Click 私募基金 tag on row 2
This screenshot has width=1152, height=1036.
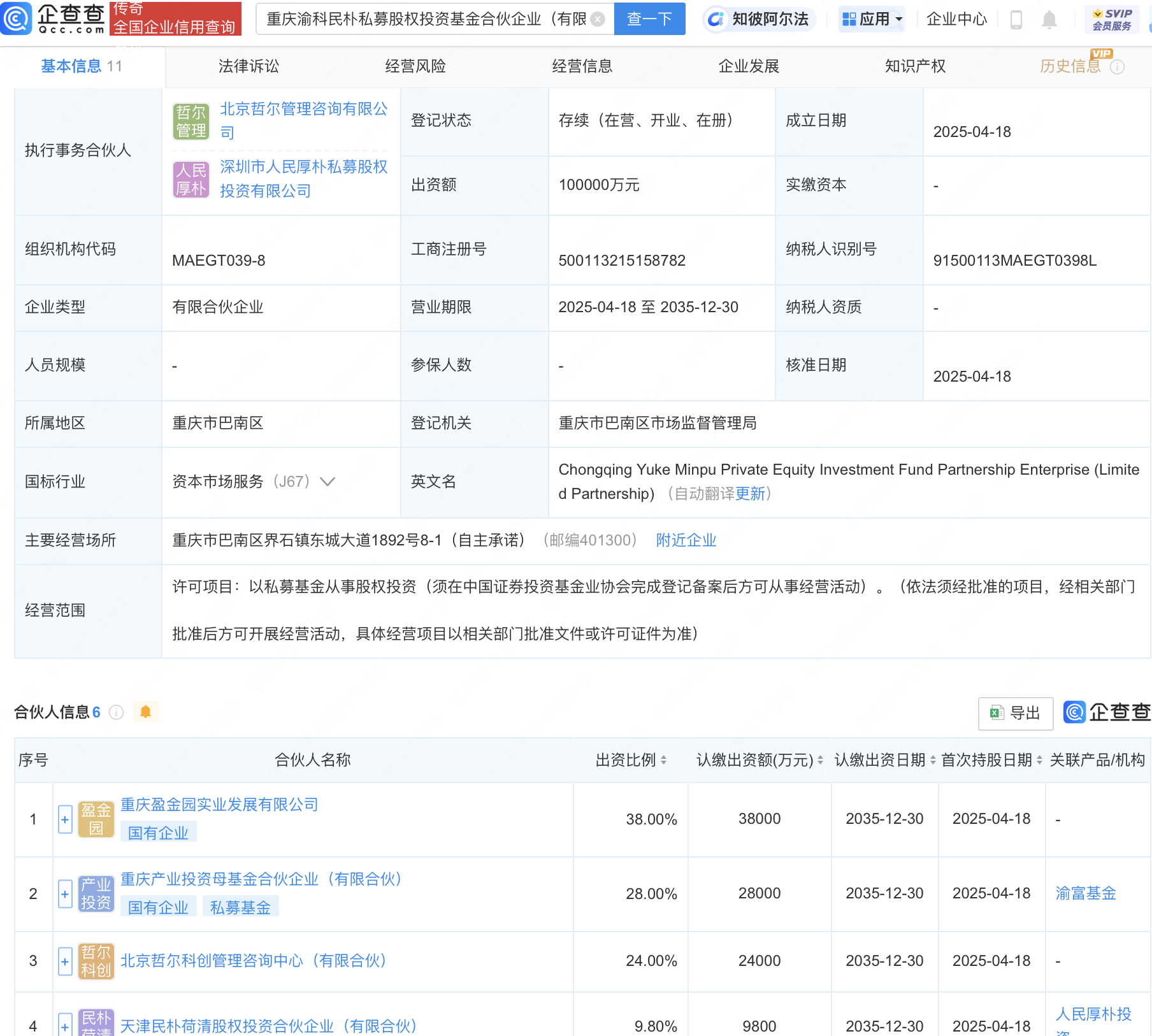pyautogui.click(x=240, y=907)
